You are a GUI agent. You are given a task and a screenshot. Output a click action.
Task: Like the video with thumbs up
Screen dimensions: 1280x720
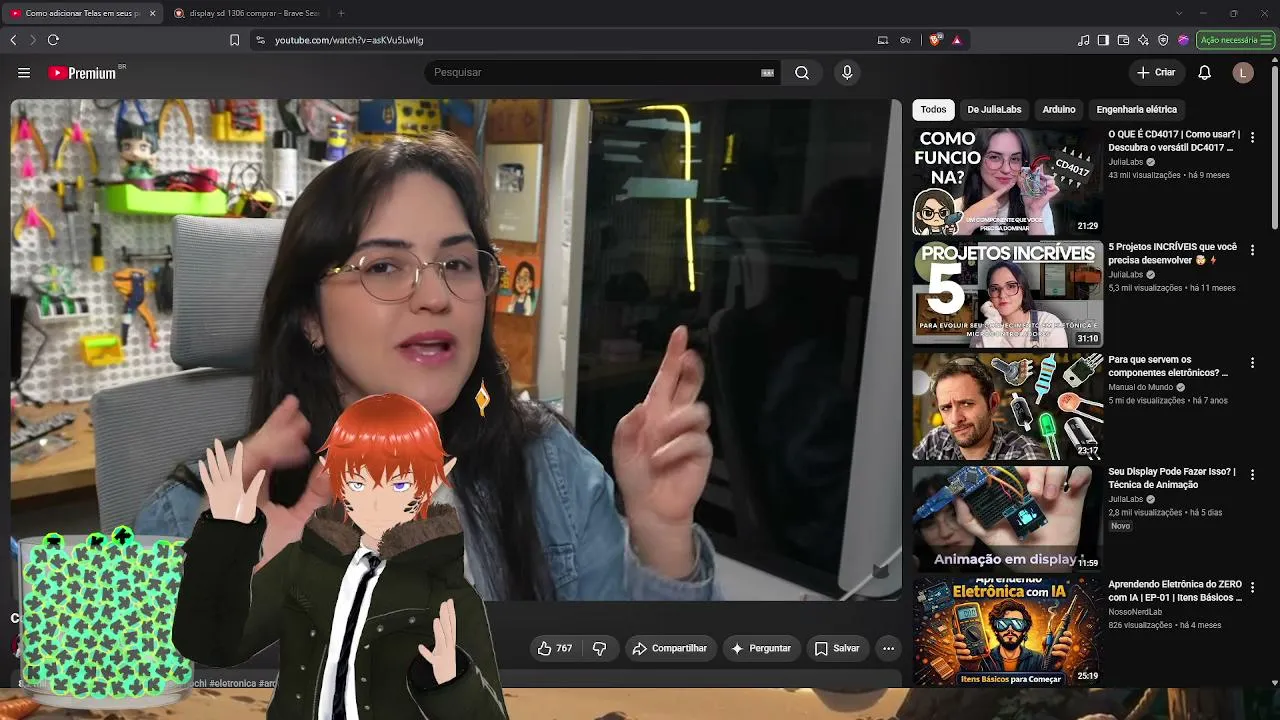coord(555,649)
